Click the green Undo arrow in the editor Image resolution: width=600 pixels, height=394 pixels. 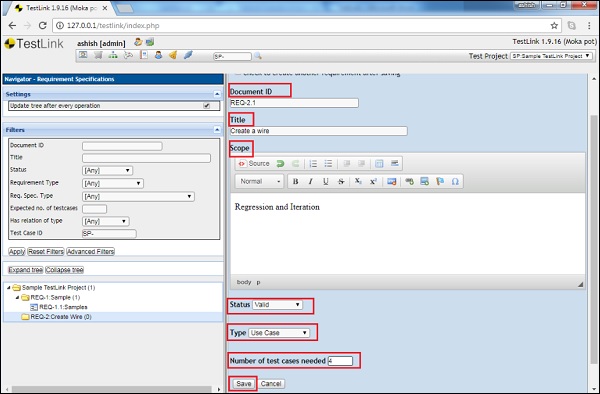(280, 164)
